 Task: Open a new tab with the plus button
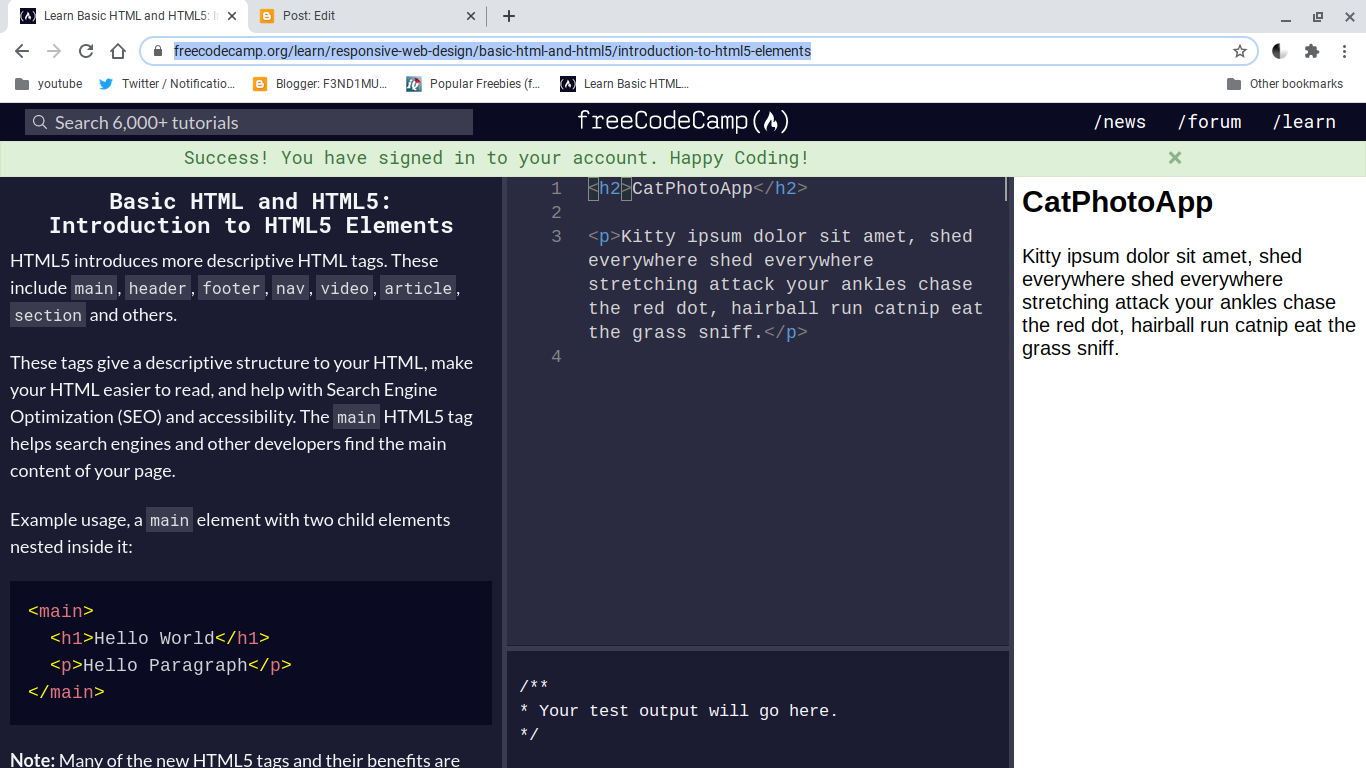(509, 16)
